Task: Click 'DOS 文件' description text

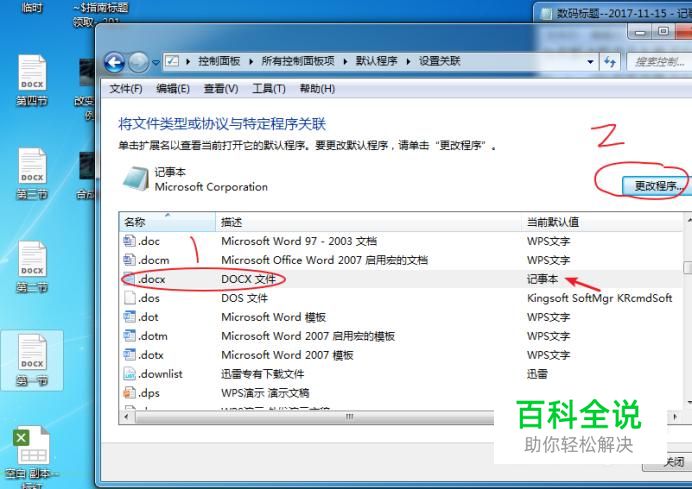Action: (x=244, y=298)
